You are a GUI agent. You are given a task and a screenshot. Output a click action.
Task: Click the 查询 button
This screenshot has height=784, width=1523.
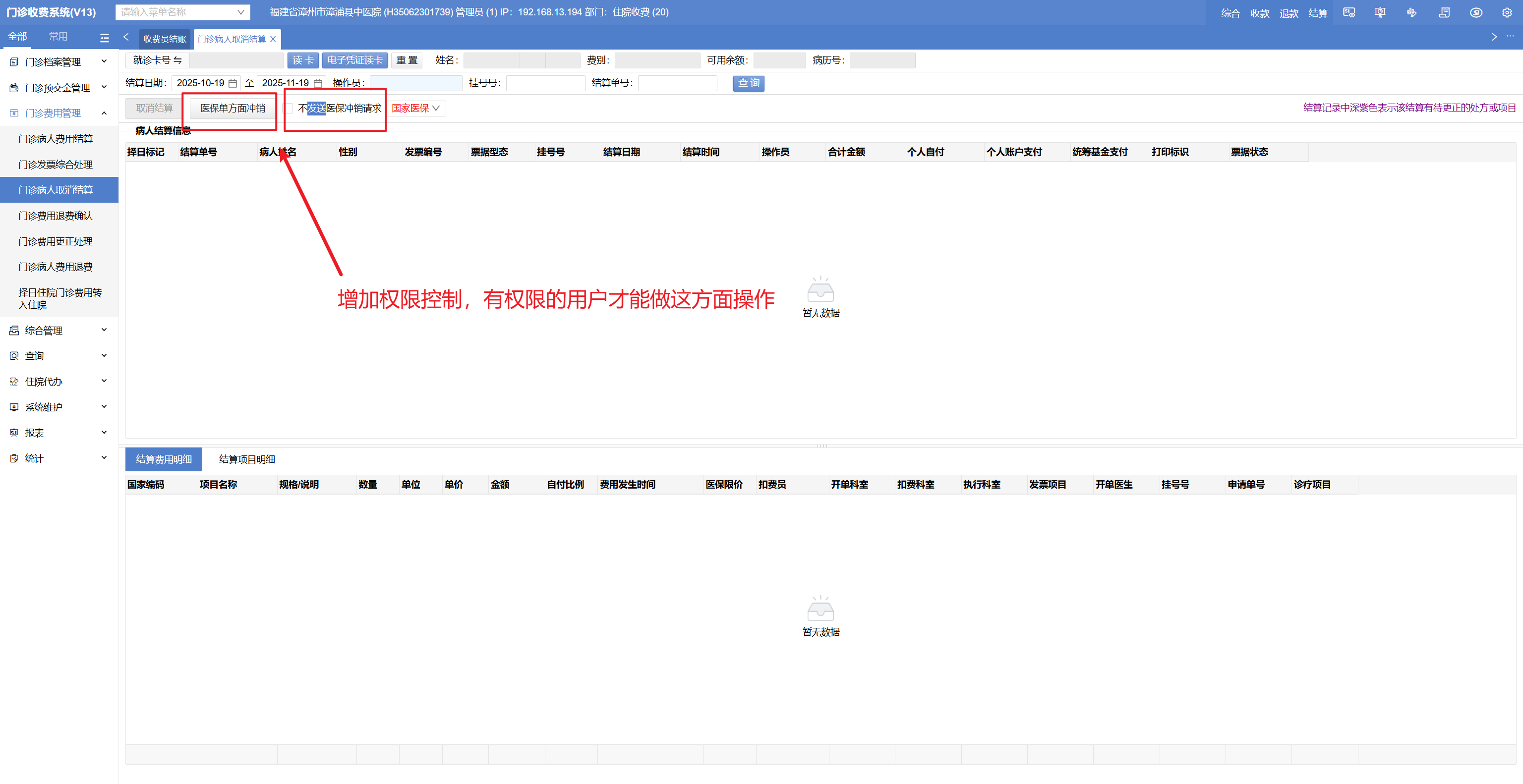tap(748, 83)
